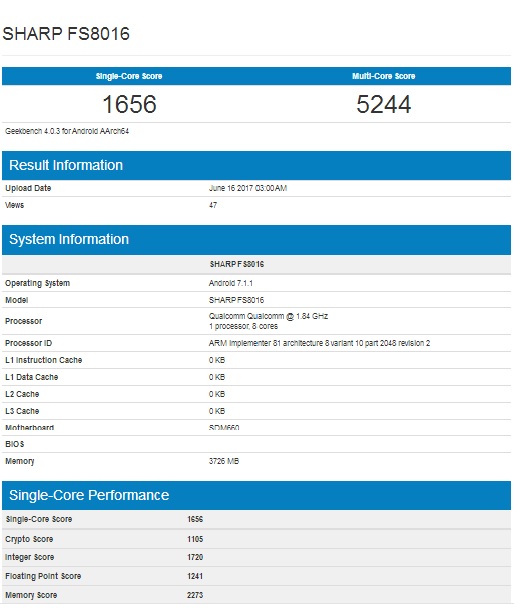The height and width of the screenshot is (614, 514).
Task: Select the 1656 value in performance table
Action: (x=195, y=519)
